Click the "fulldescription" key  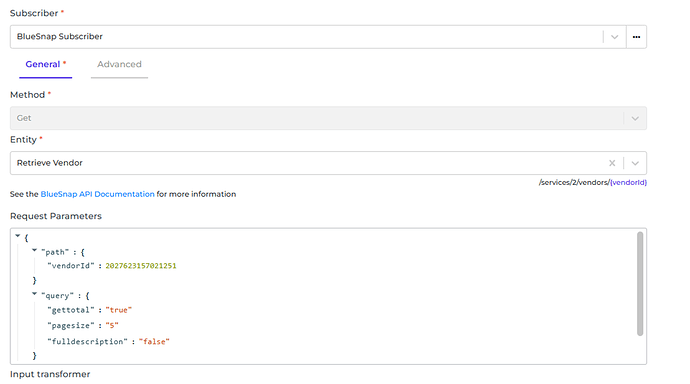(x=88, y=341)
